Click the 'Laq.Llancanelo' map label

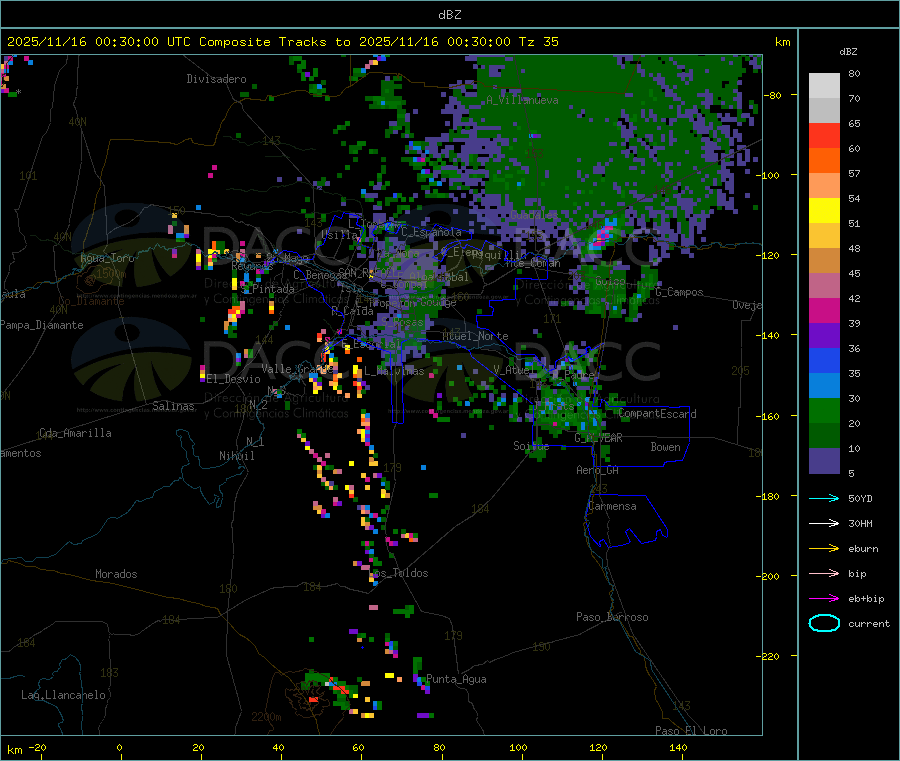[x=63, y=695]
